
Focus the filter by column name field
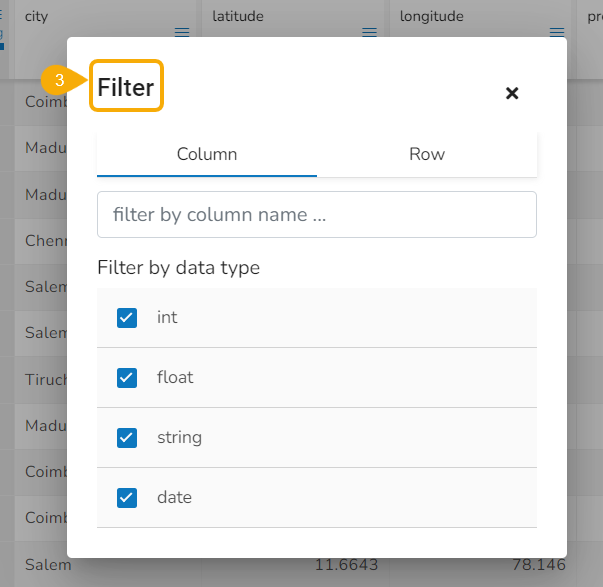coord(317,215)
